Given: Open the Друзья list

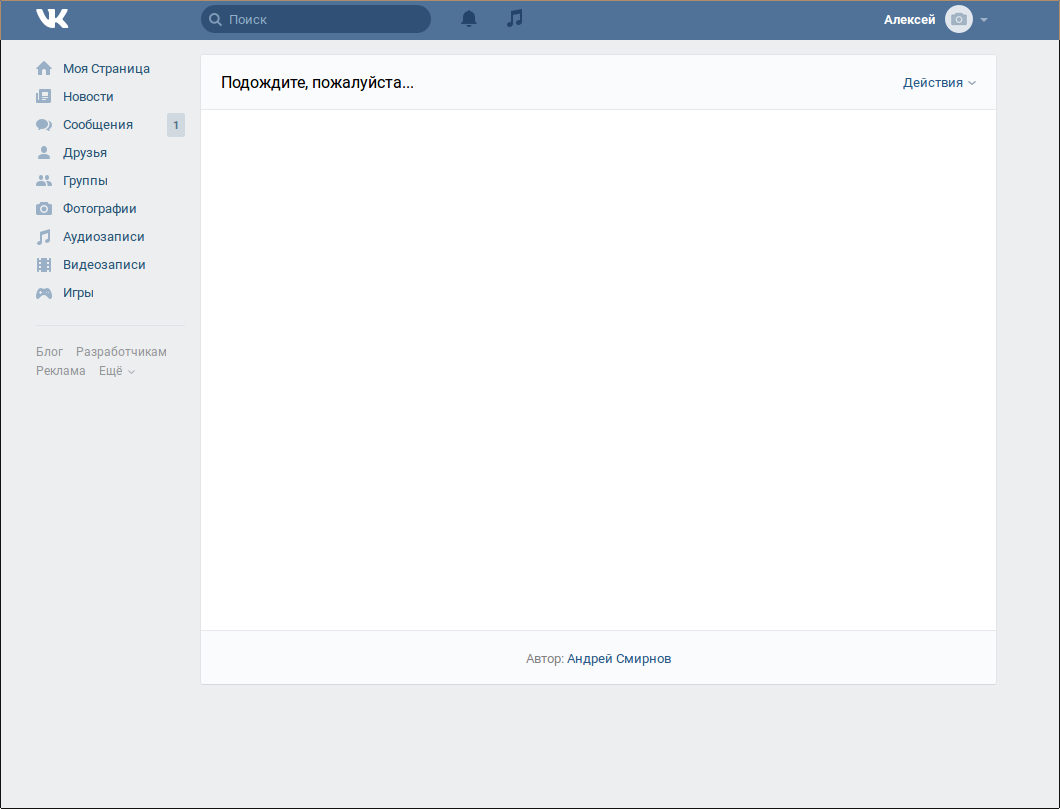Looking at the screenshot, I should (x=85, y=153).
